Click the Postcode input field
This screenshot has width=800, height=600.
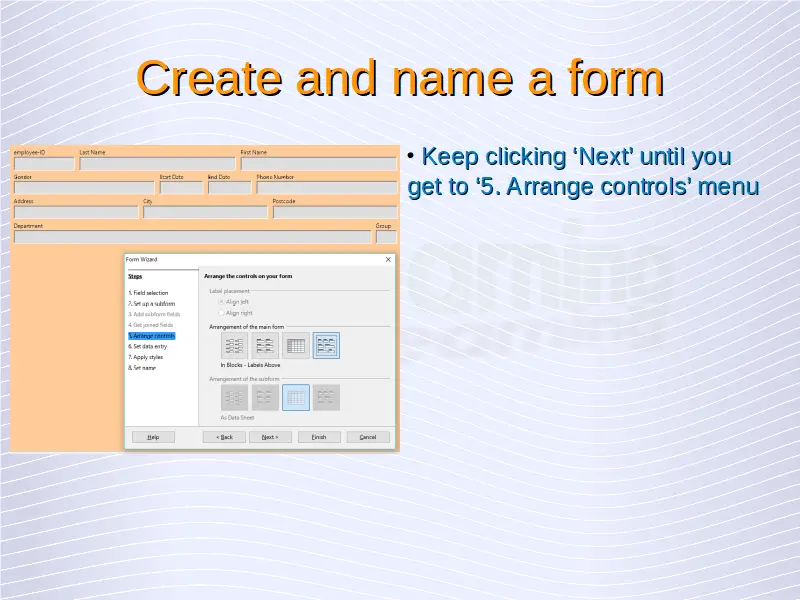[x=335, y=212]
